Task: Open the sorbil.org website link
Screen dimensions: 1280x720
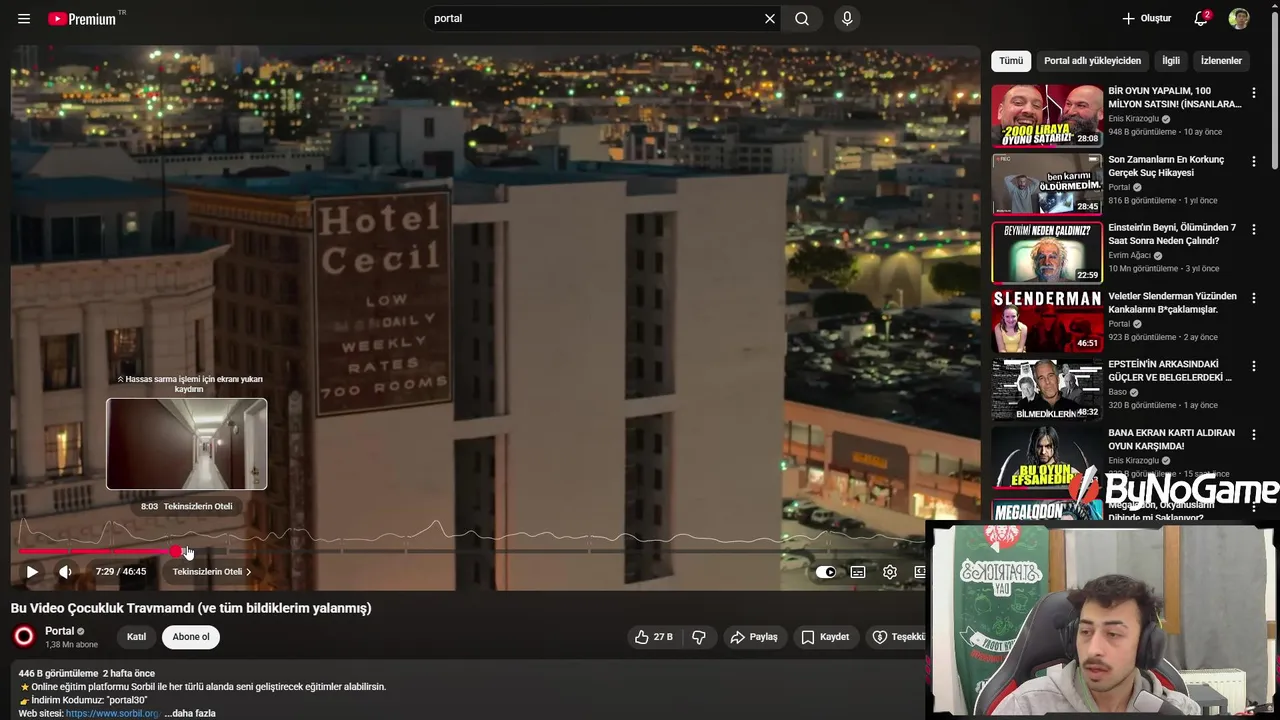Action: pos(112,713)
